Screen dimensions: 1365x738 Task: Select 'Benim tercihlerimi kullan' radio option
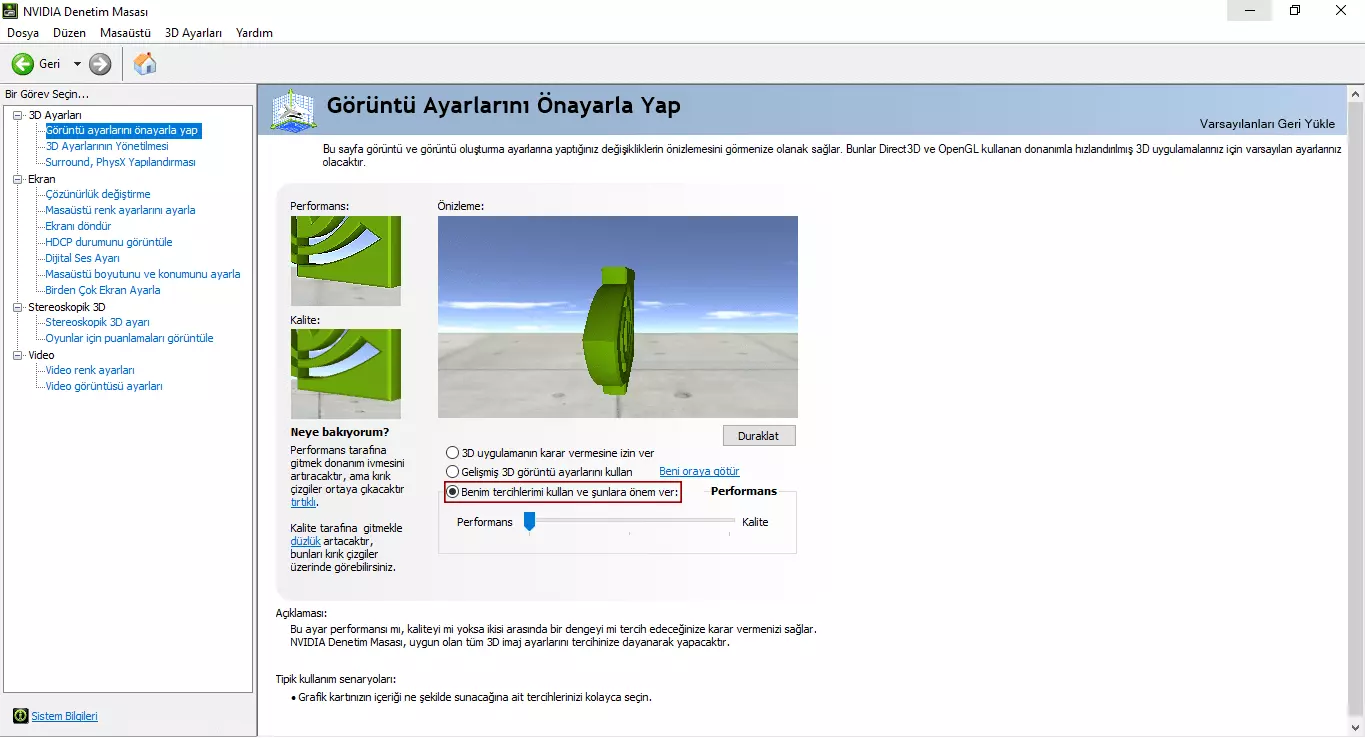pyautogui.click(x=453, y=492)
